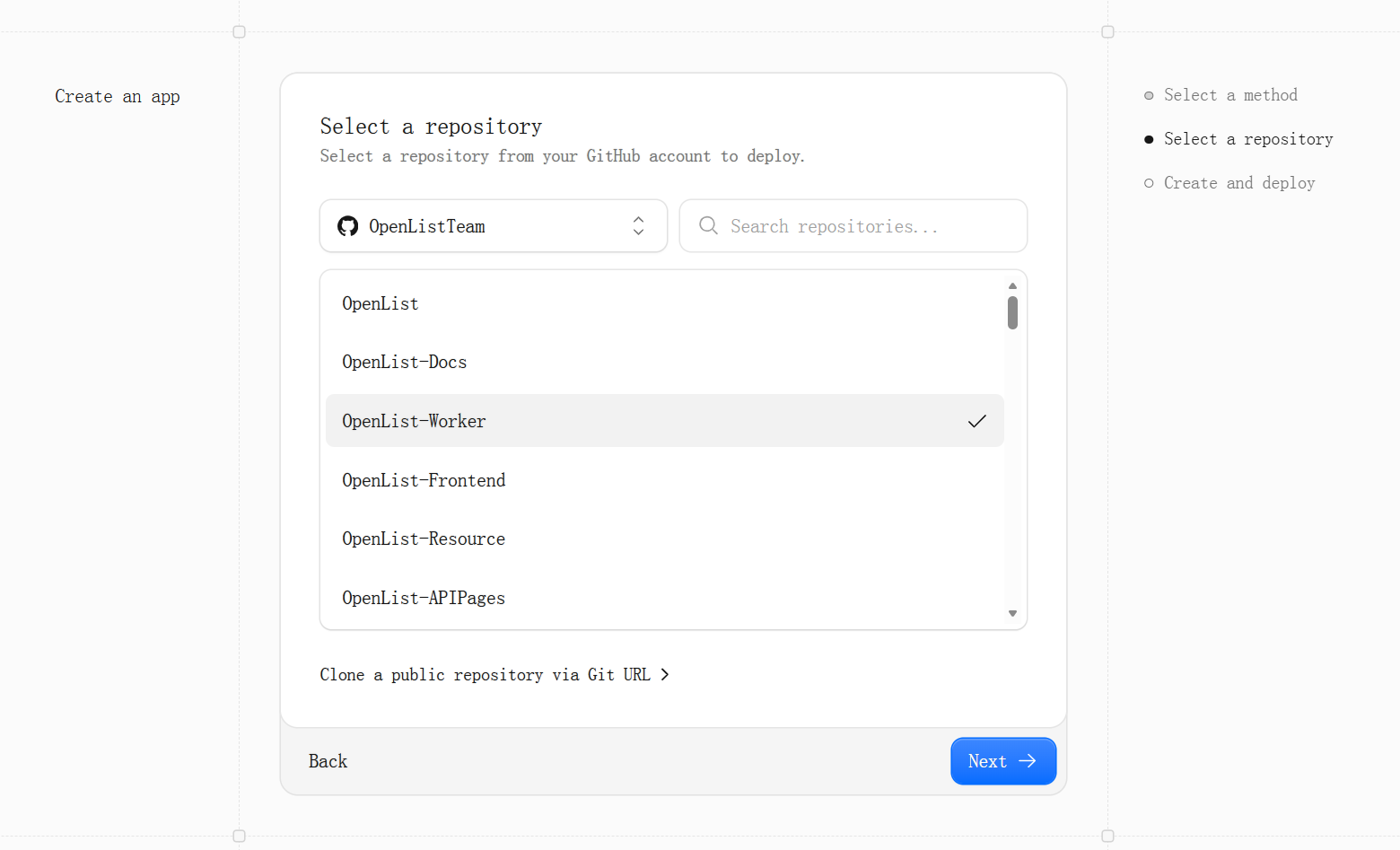The width and height of the screenshot is (1400, 850).
Task: Click the bullet beside Create and deploy
Action: click(x=1149, y=183)
